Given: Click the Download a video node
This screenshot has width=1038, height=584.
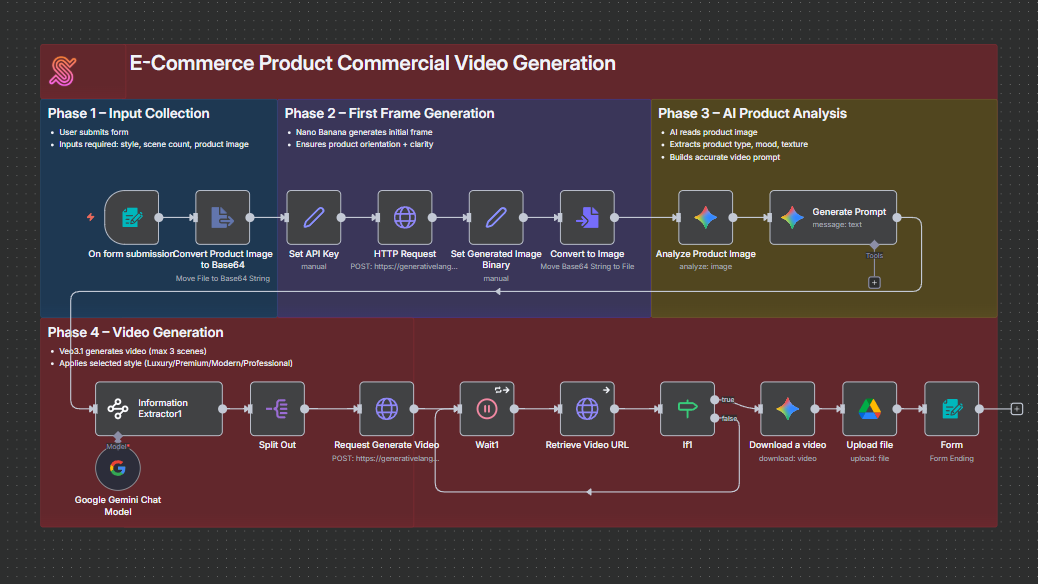Looking at the screenshot, I should (787, 409).
